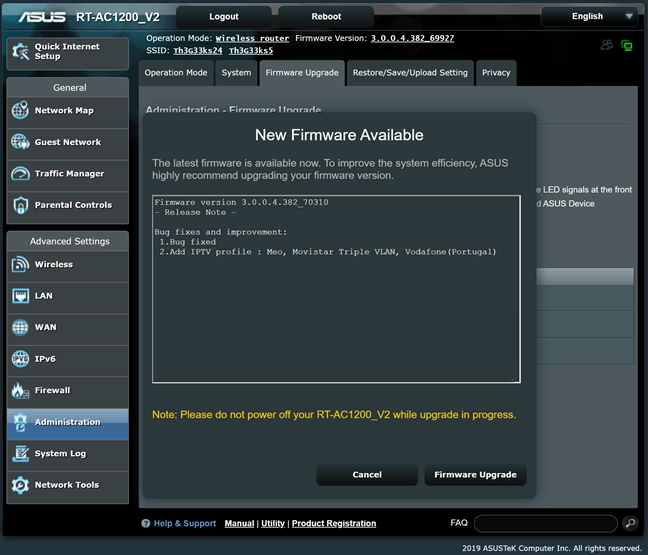The image size is (648, 555).
Task: Click the Guest Network icon
Action: click(20, 142)
